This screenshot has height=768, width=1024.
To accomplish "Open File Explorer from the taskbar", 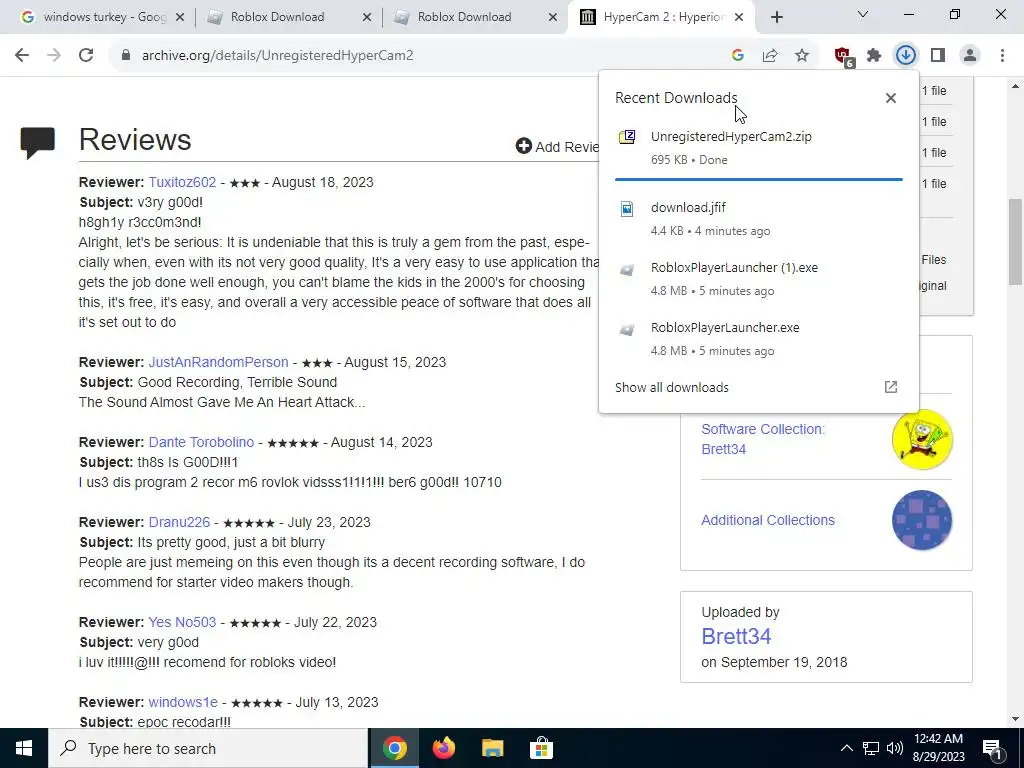I will pos(492,748).
